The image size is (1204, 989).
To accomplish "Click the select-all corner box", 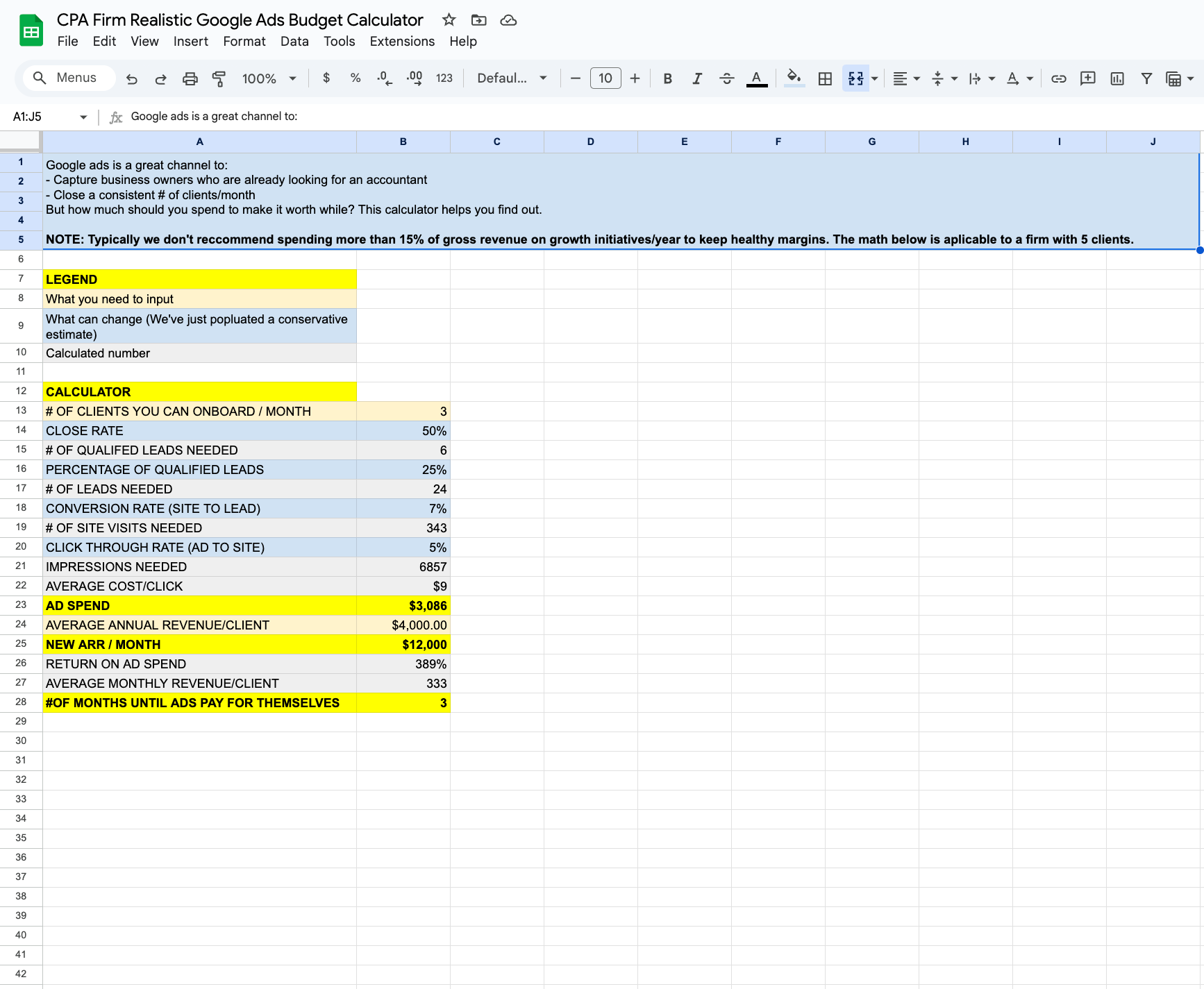I will 20,141.
